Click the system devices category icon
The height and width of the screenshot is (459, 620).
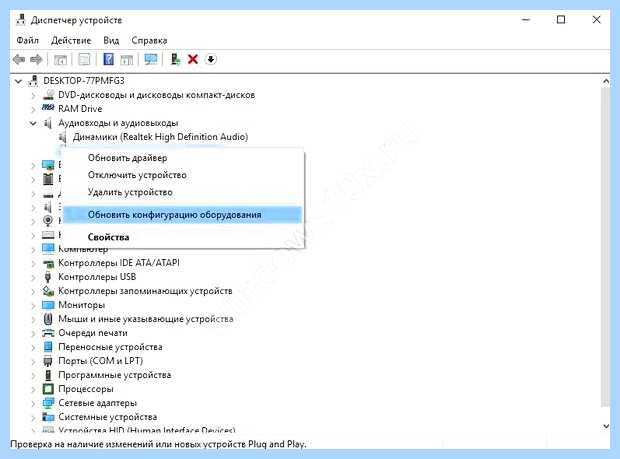tap(48, 417)
